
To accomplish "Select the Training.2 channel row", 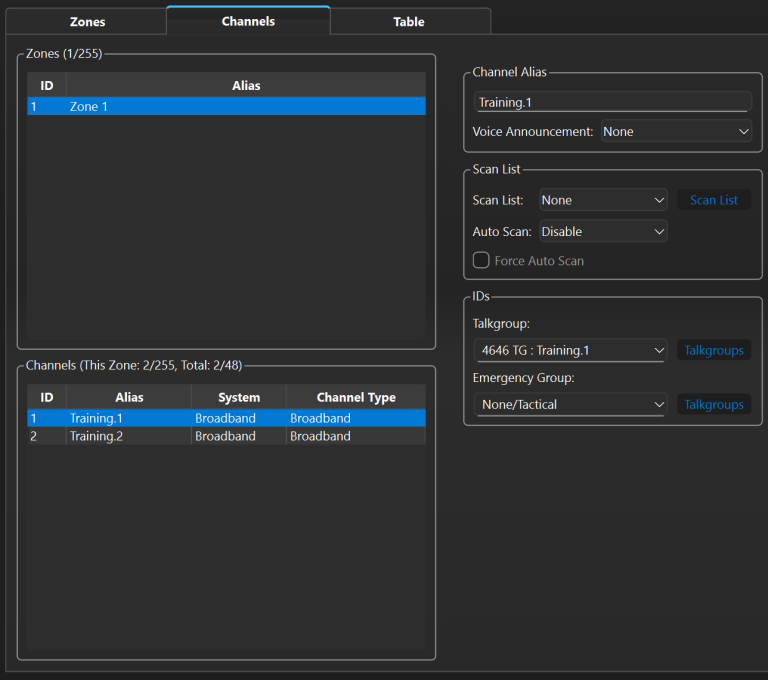I will pyautogui.click(x=226, y=436).
